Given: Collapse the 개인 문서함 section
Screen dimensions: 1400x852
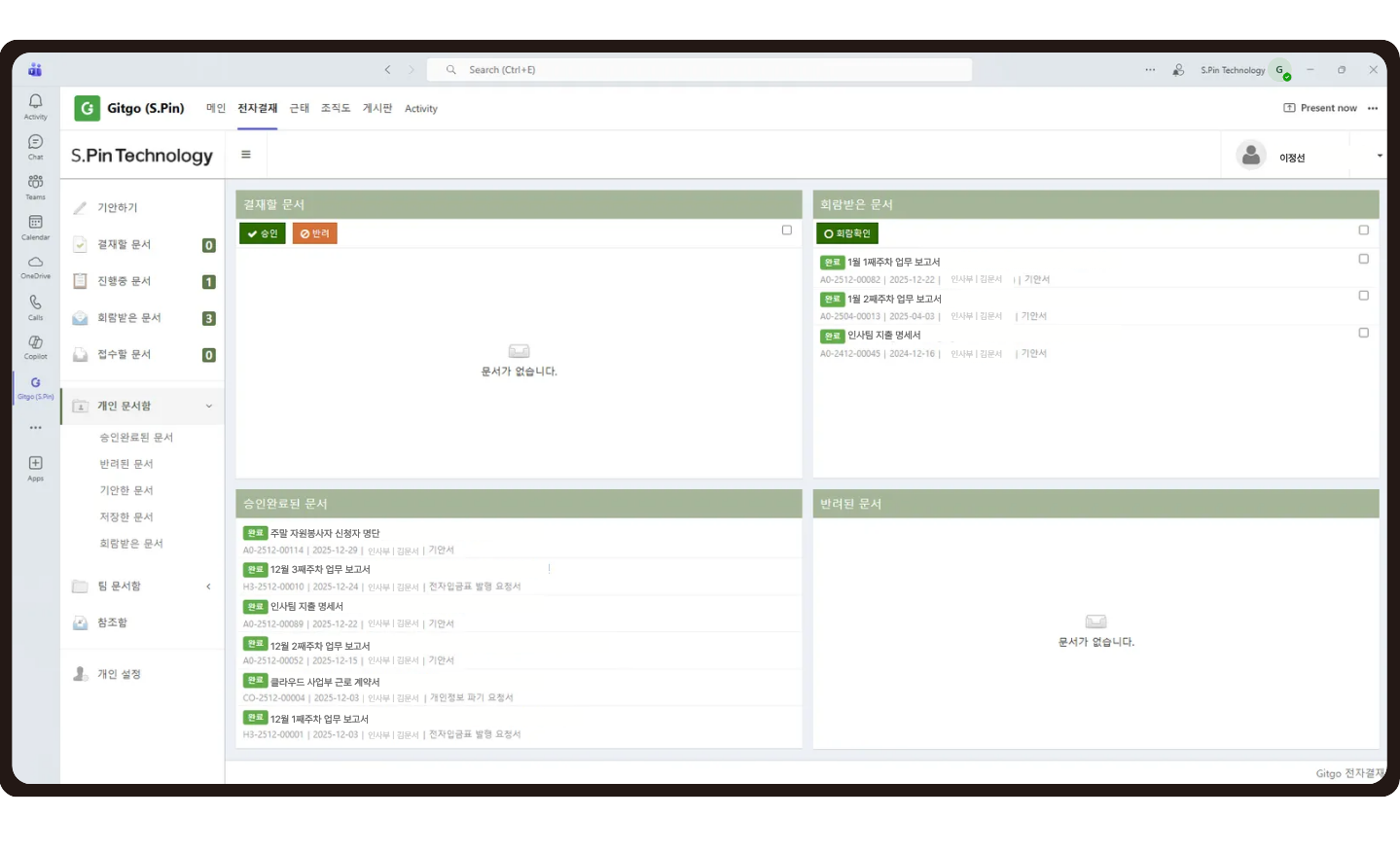Looking at the screenshot, I should click(x=208, y=407).
